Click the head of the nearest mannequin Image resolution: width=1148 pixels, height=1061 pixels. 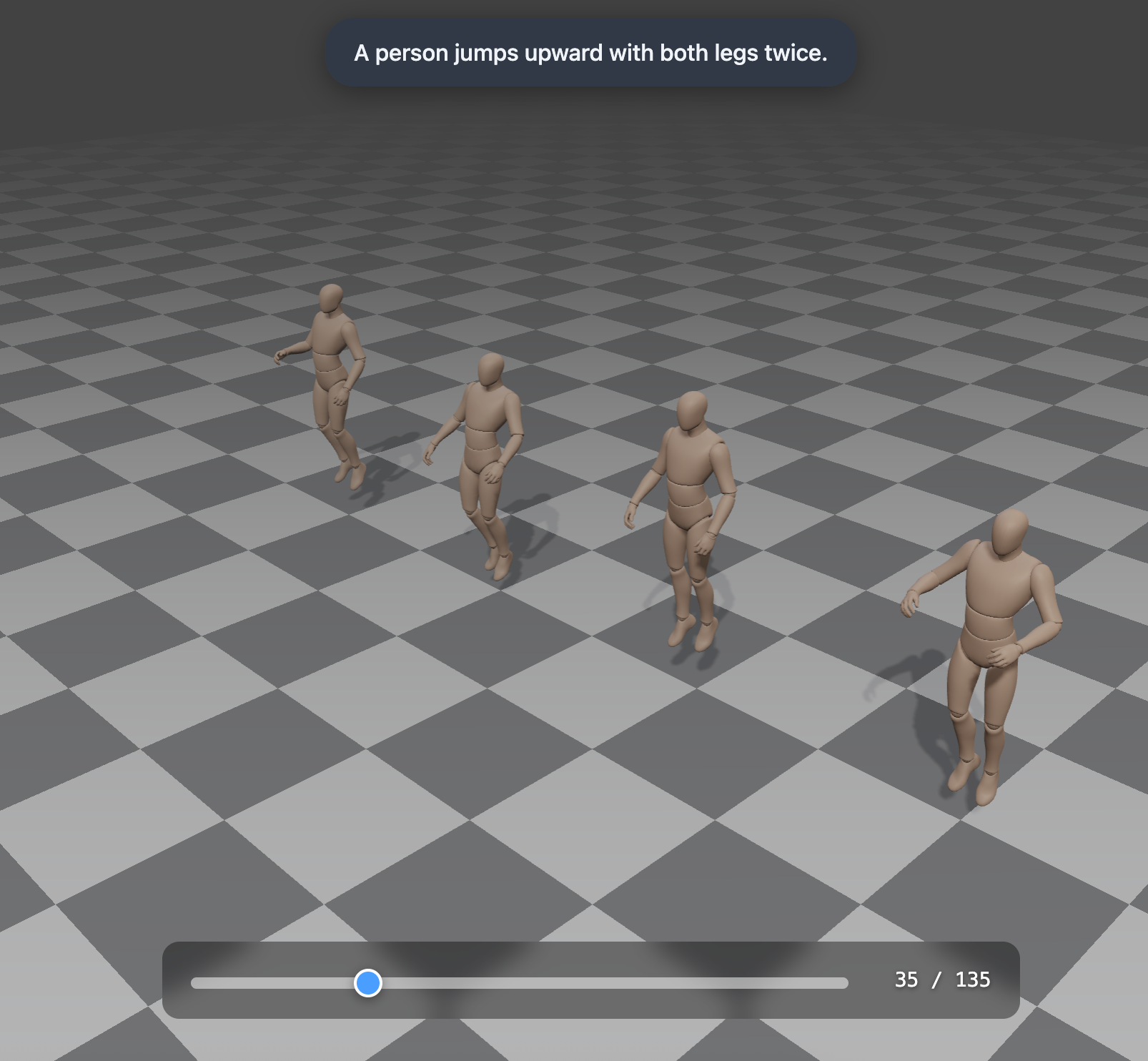pyautogui.click(x=1010, y=531)
